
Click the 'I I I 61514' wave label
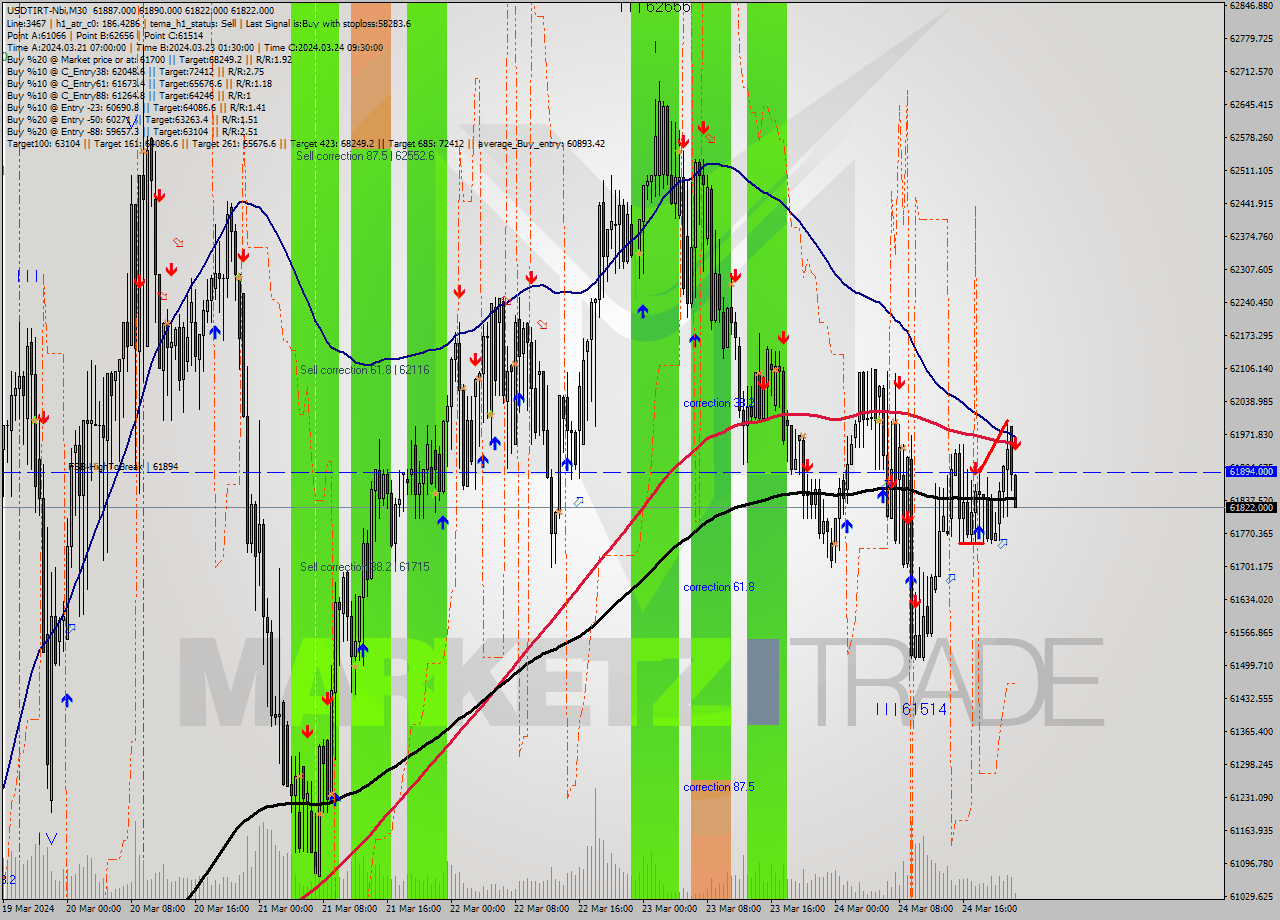coord(911,709)
